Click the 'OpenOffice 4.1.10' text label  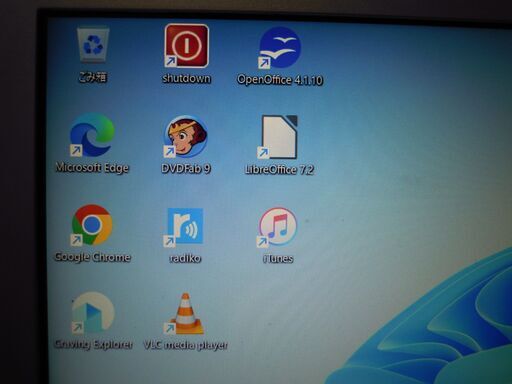click(x=280, y=80)
